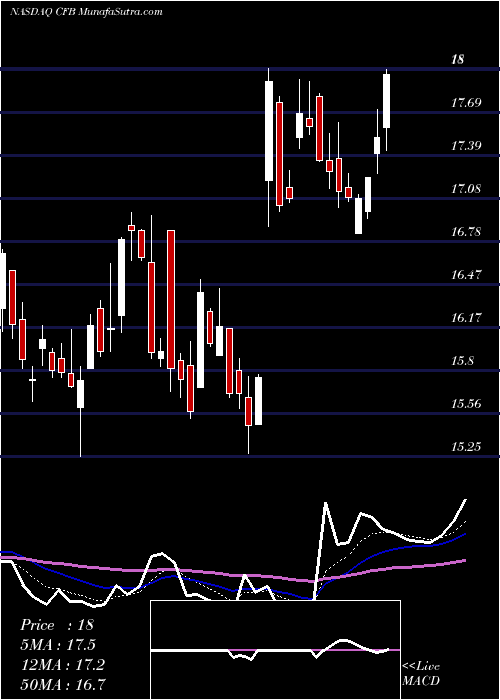Click the '12MA : 17.2' readout

point(62,665)
